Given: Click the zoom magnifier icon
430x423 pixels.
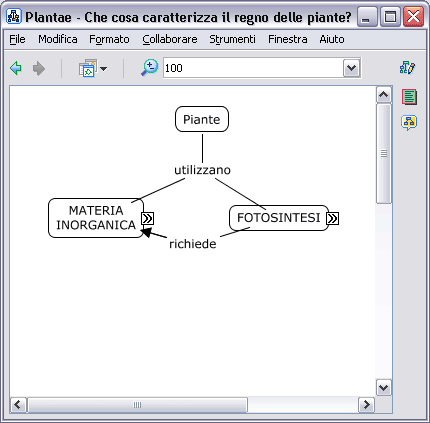Looking at the screenshot, I should coord(149,68).
